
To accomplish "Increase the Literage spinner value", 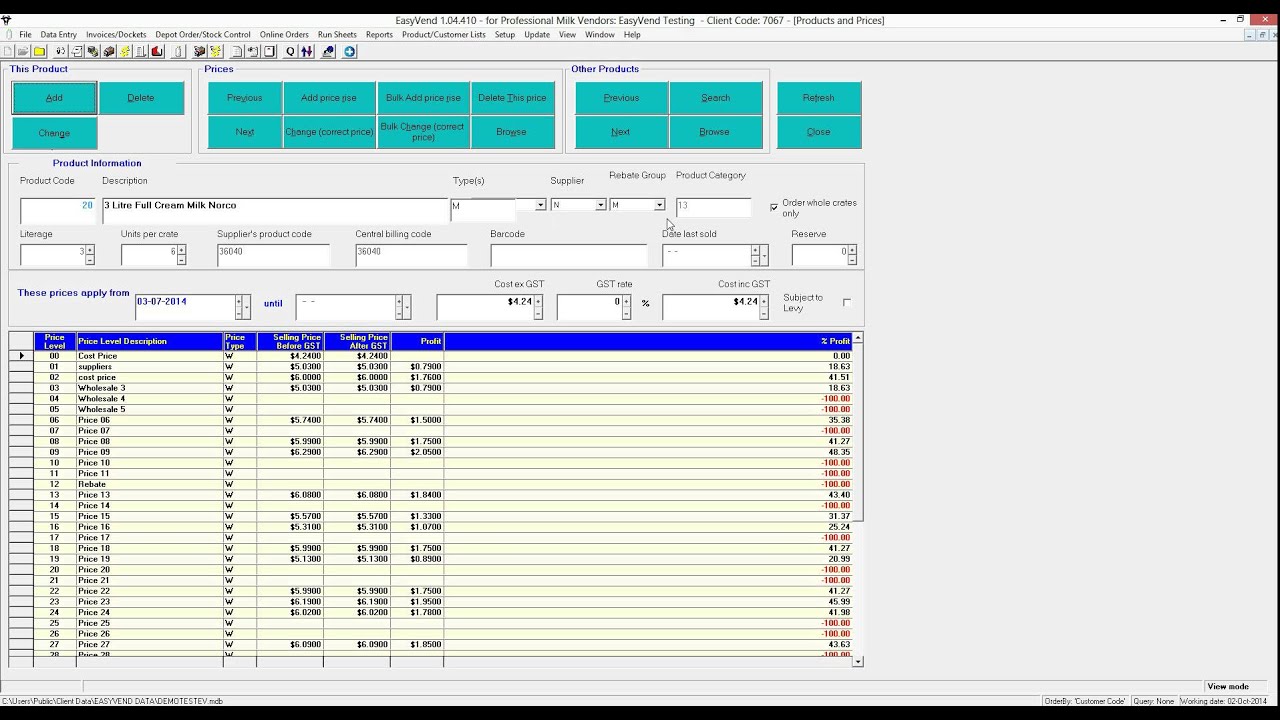I will [x=90, y=249].
